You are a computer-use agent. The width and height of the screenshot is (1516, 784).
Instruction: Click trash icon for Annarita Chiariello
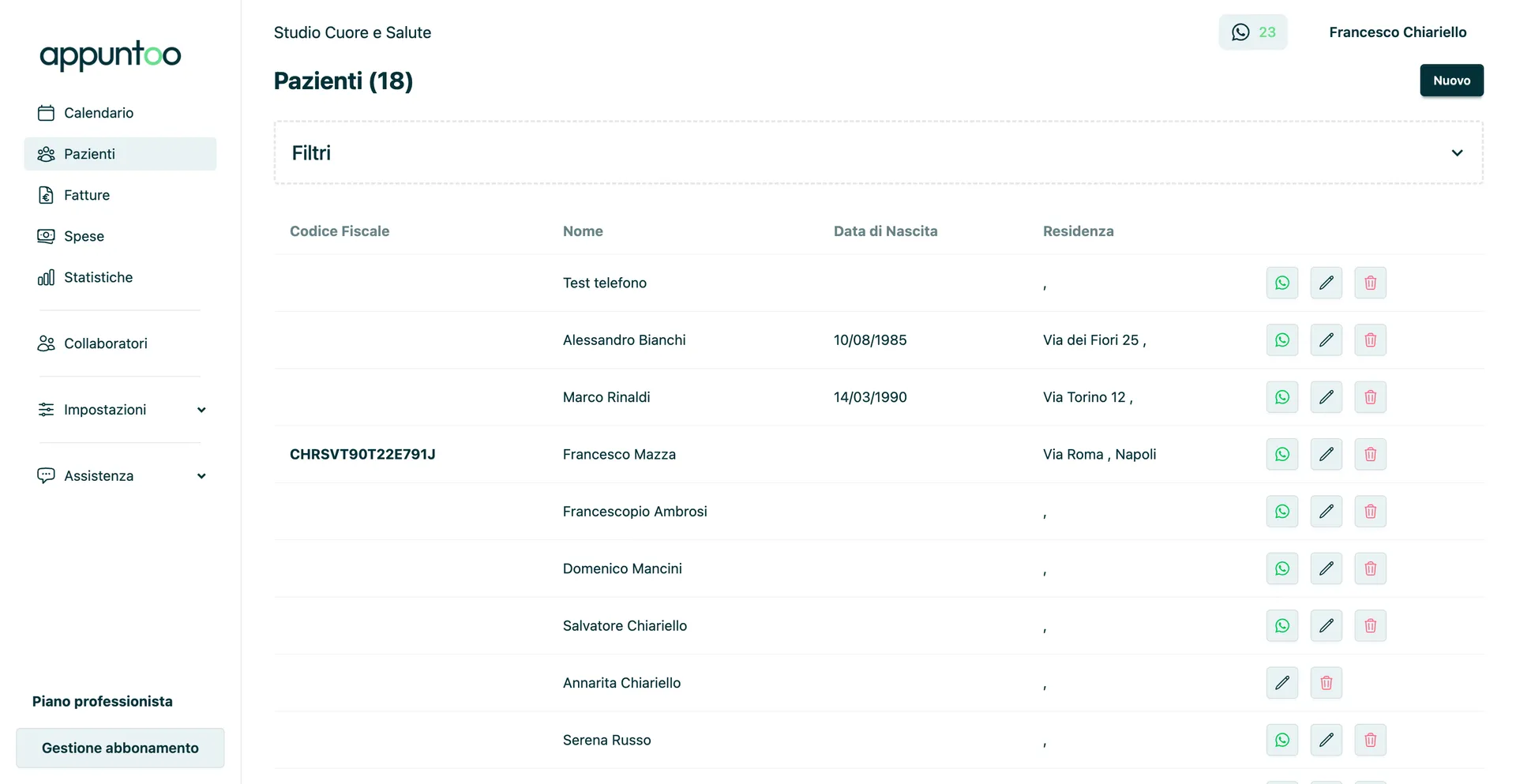pos(1326,683)
